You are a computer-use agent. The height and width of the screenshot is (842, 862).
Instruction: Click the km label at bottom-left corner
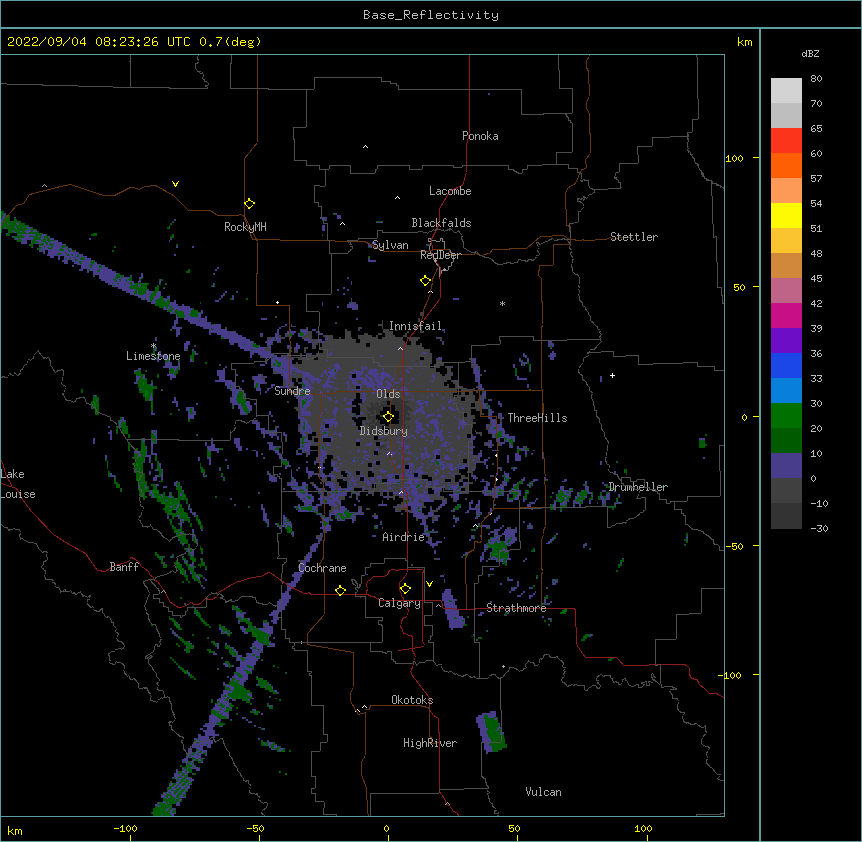click(x=15, y=830)
